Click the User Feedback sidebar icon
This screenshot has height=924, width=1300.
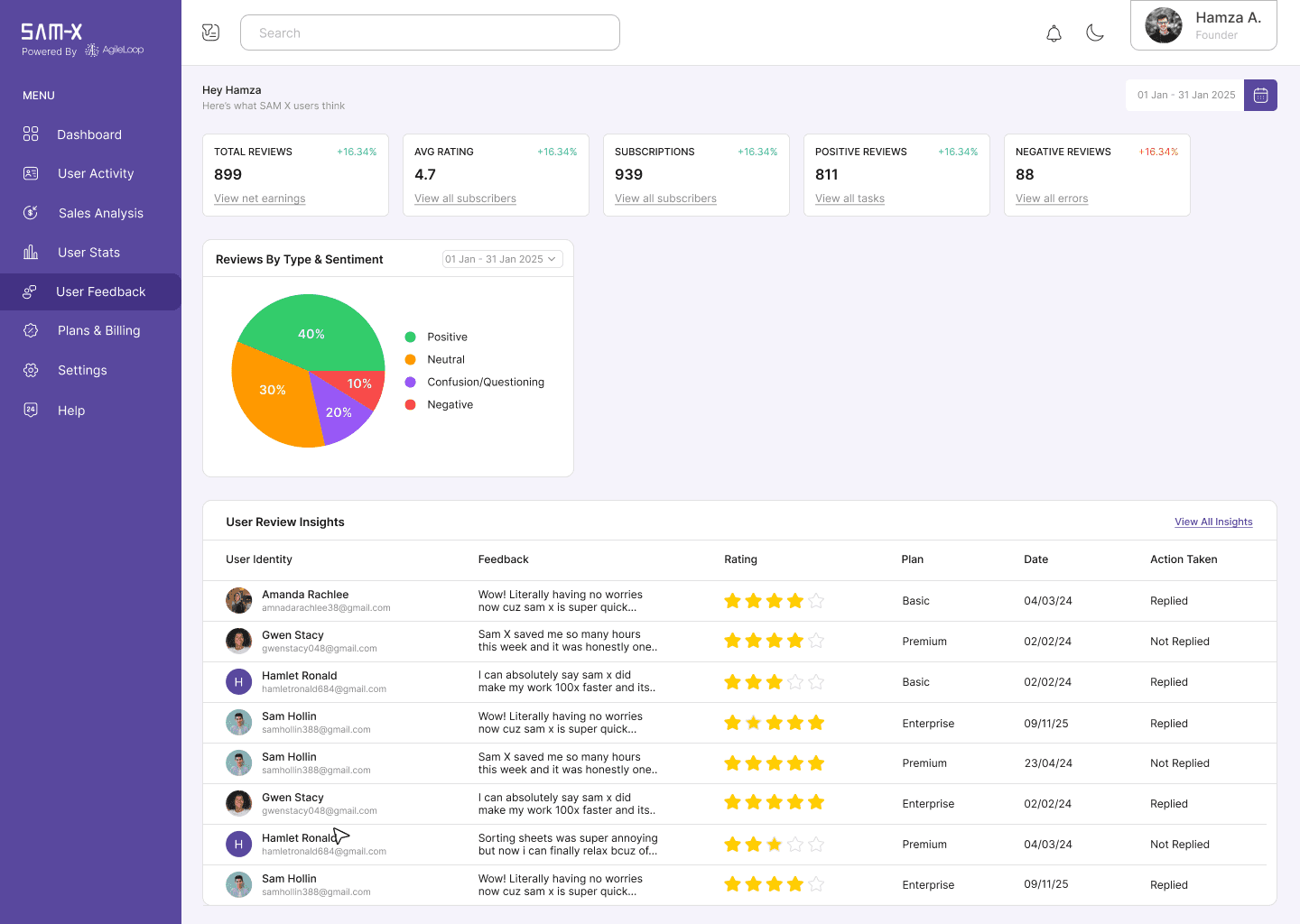tap(30, 291)
